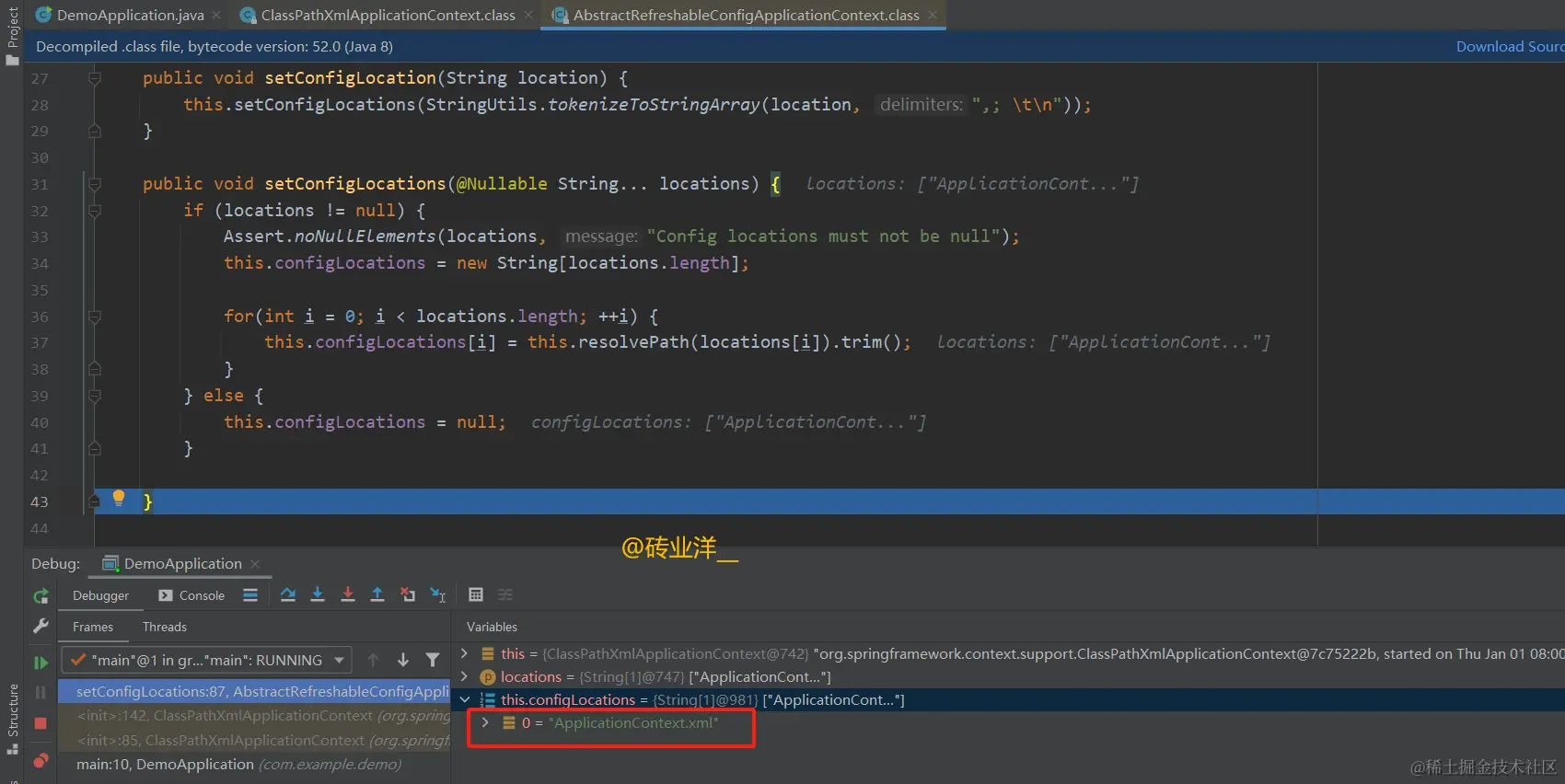Expand the 0 = "ApplicationContext.xml" element
Viewport: 1565px width, 784px height.
pyautogui.click(x=485, y=722)
